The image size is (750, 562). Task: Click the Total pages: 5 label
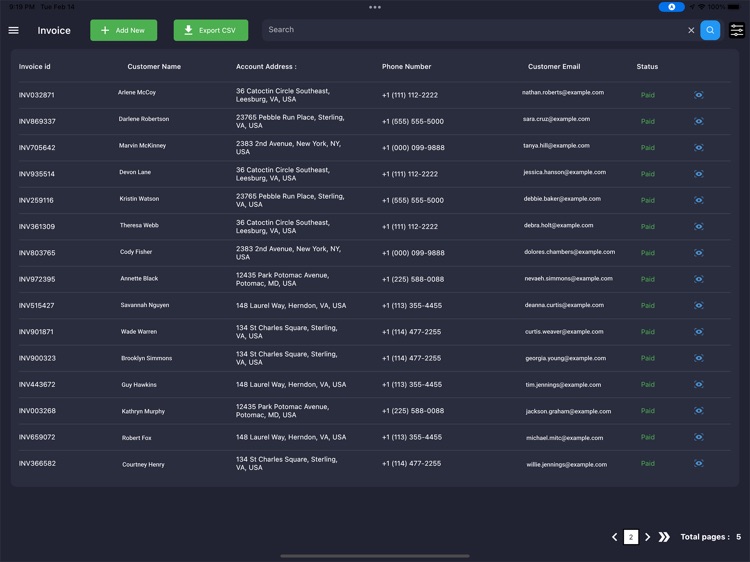(711, 537)
